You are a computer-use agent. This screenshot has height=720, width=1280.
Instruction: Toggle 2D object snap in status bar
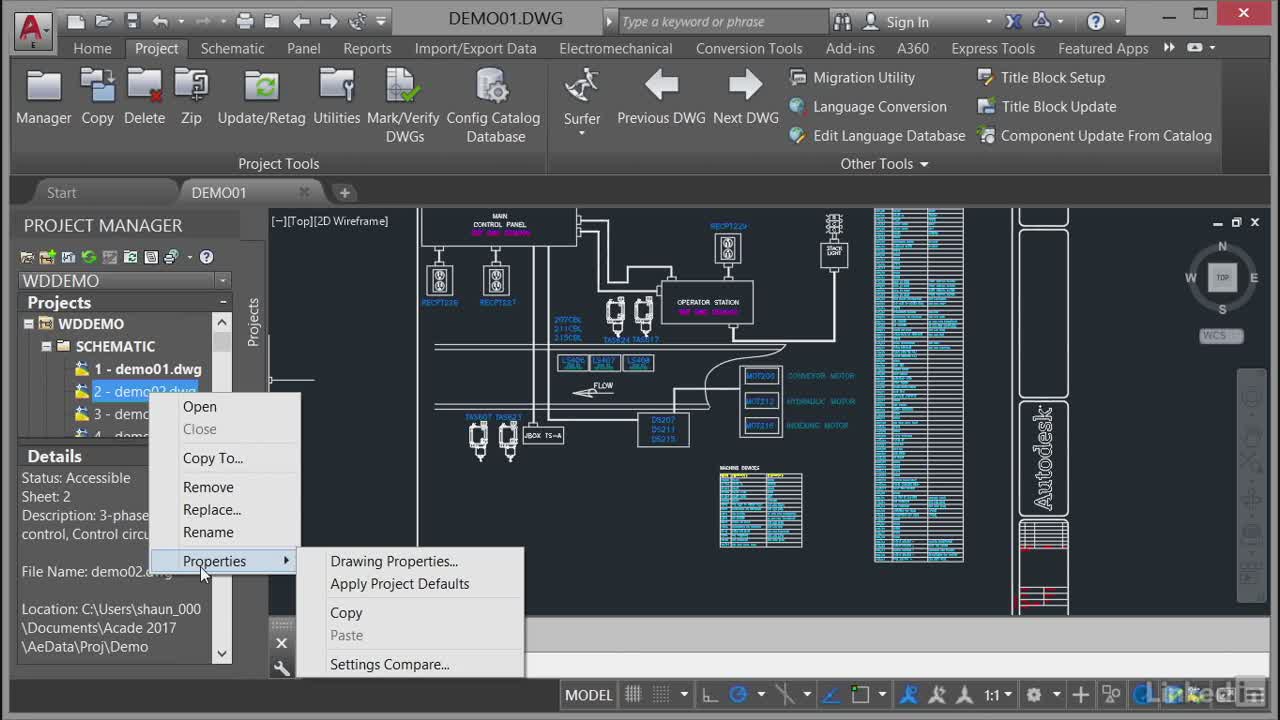pyautogui.click(x=860, y=694)
